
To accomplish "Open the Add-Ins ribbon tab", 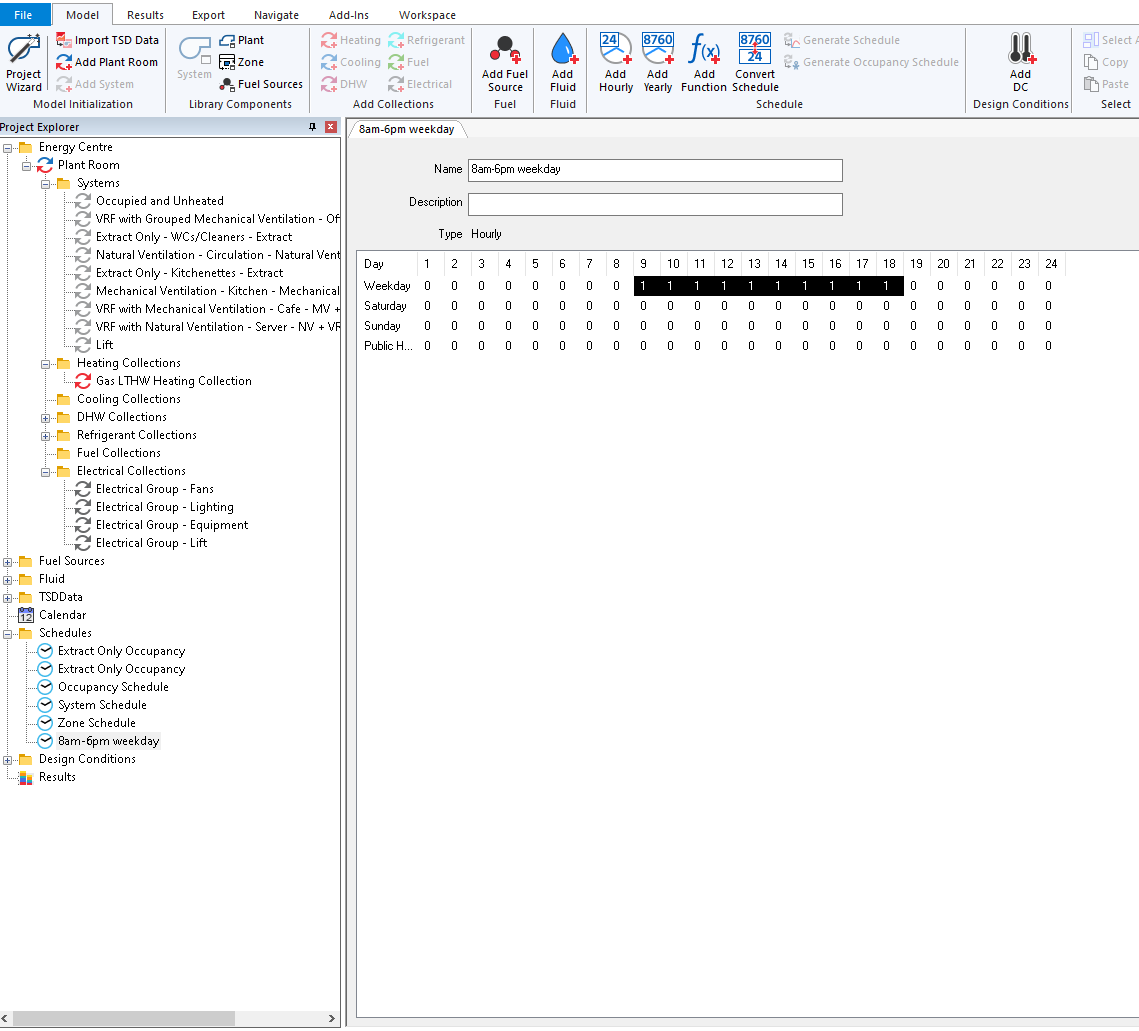I will pos(349,15).
